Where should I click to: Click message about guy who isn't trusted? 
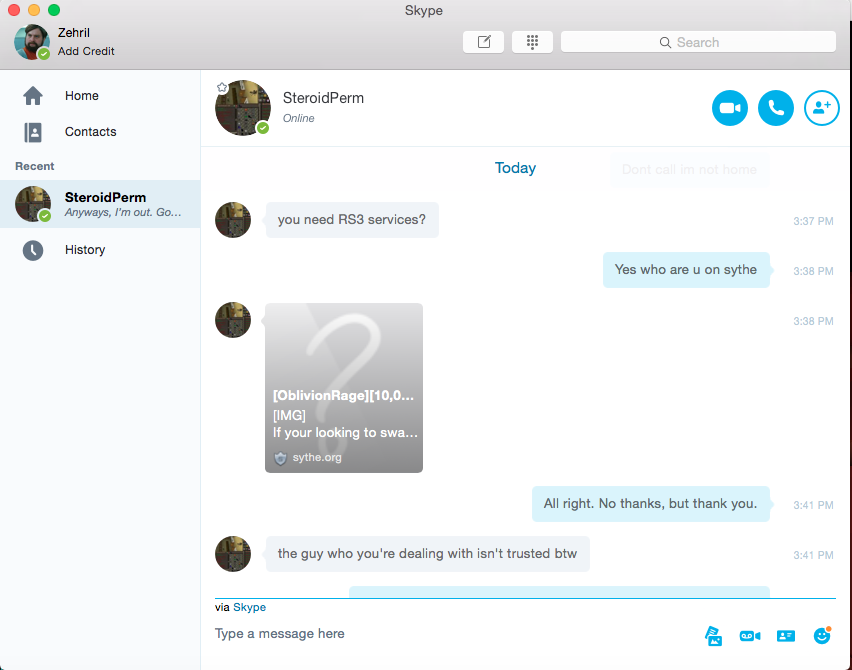[x=427, y=554]
